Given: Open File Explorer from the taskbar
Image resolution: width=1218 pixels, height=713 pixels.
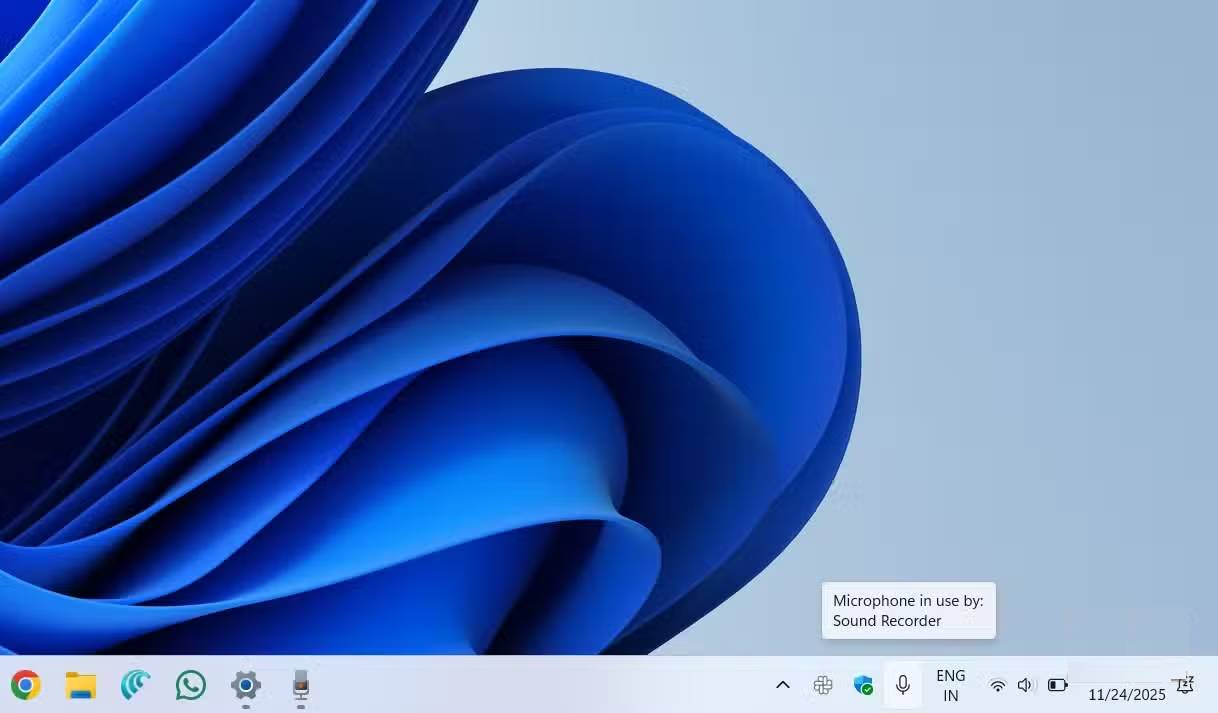Looking at the screenshot, I should pos(79,686).
